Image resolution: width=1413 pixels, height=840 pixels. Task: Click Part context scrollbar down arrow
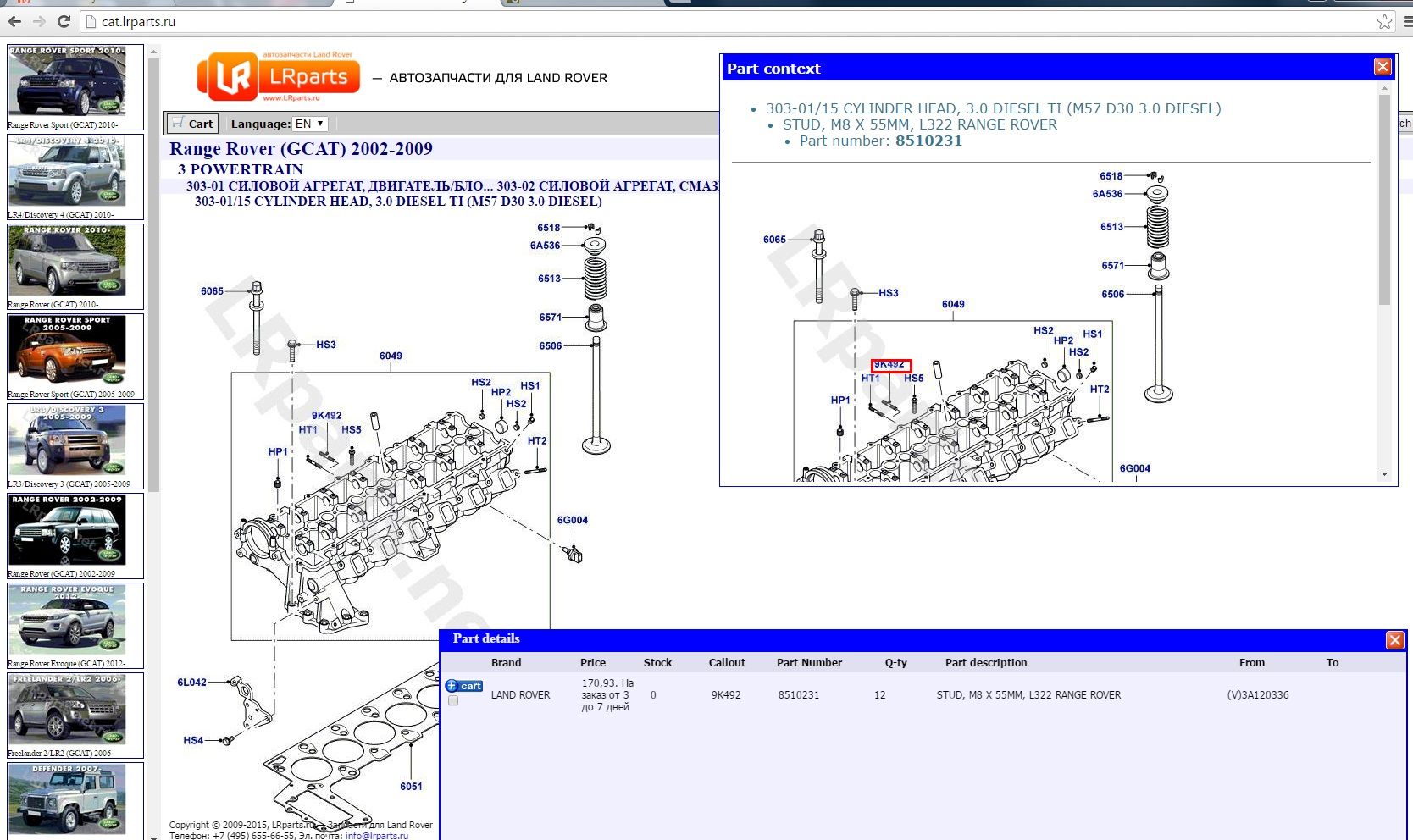1384,474
